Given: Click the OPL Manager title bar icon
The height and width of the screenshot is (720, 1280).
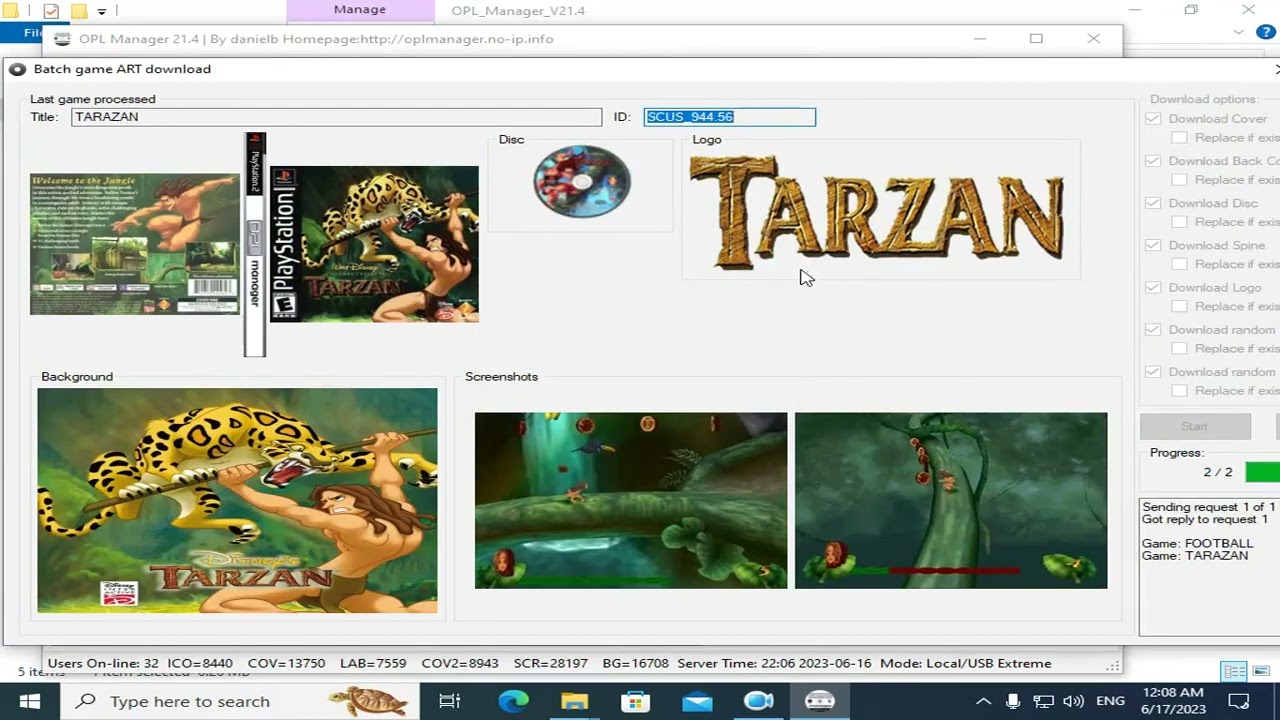Looking at the screenshot, I should [x=63, y=39].
